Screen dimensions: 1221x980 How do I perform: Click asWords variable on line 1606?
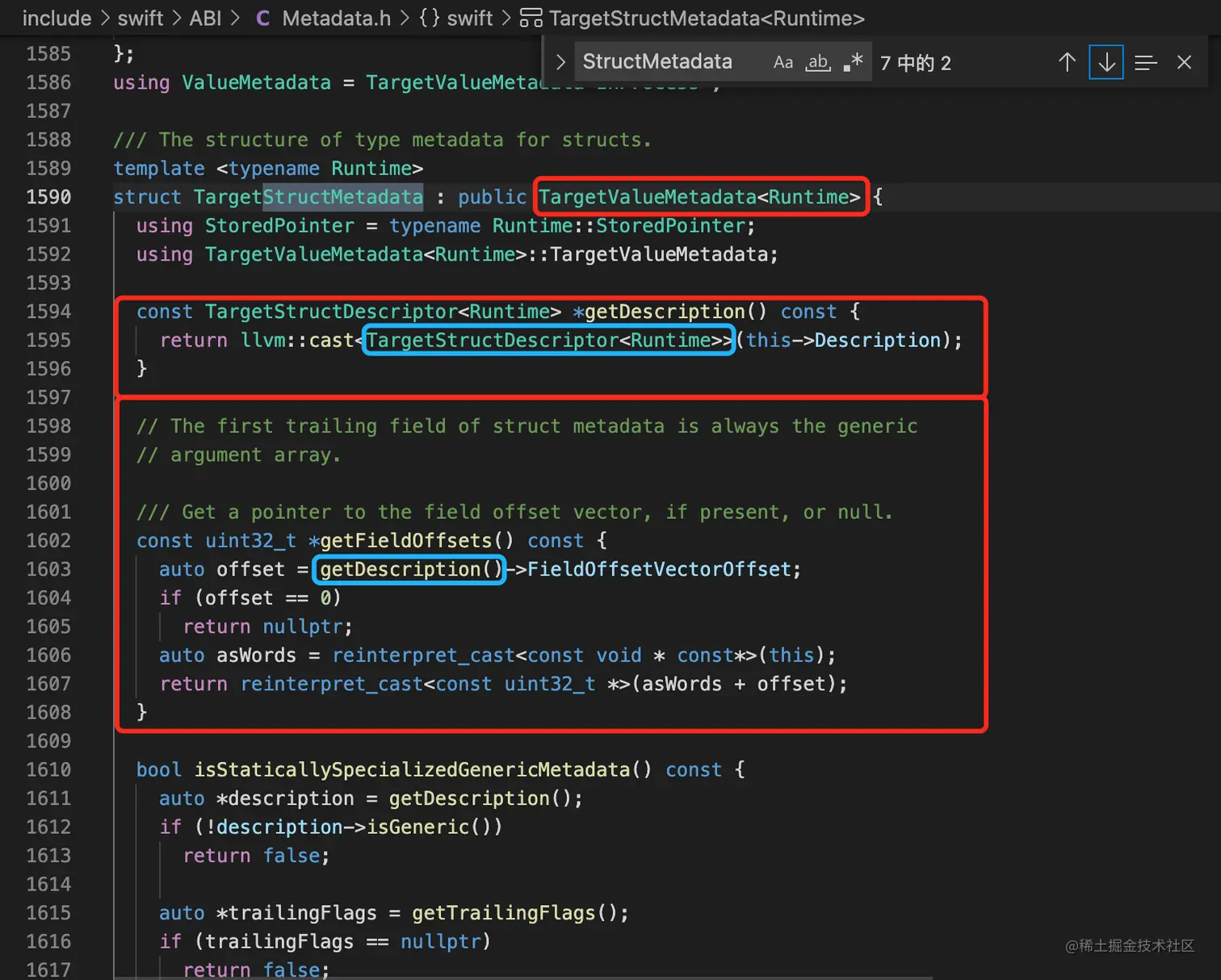[256, 655]
